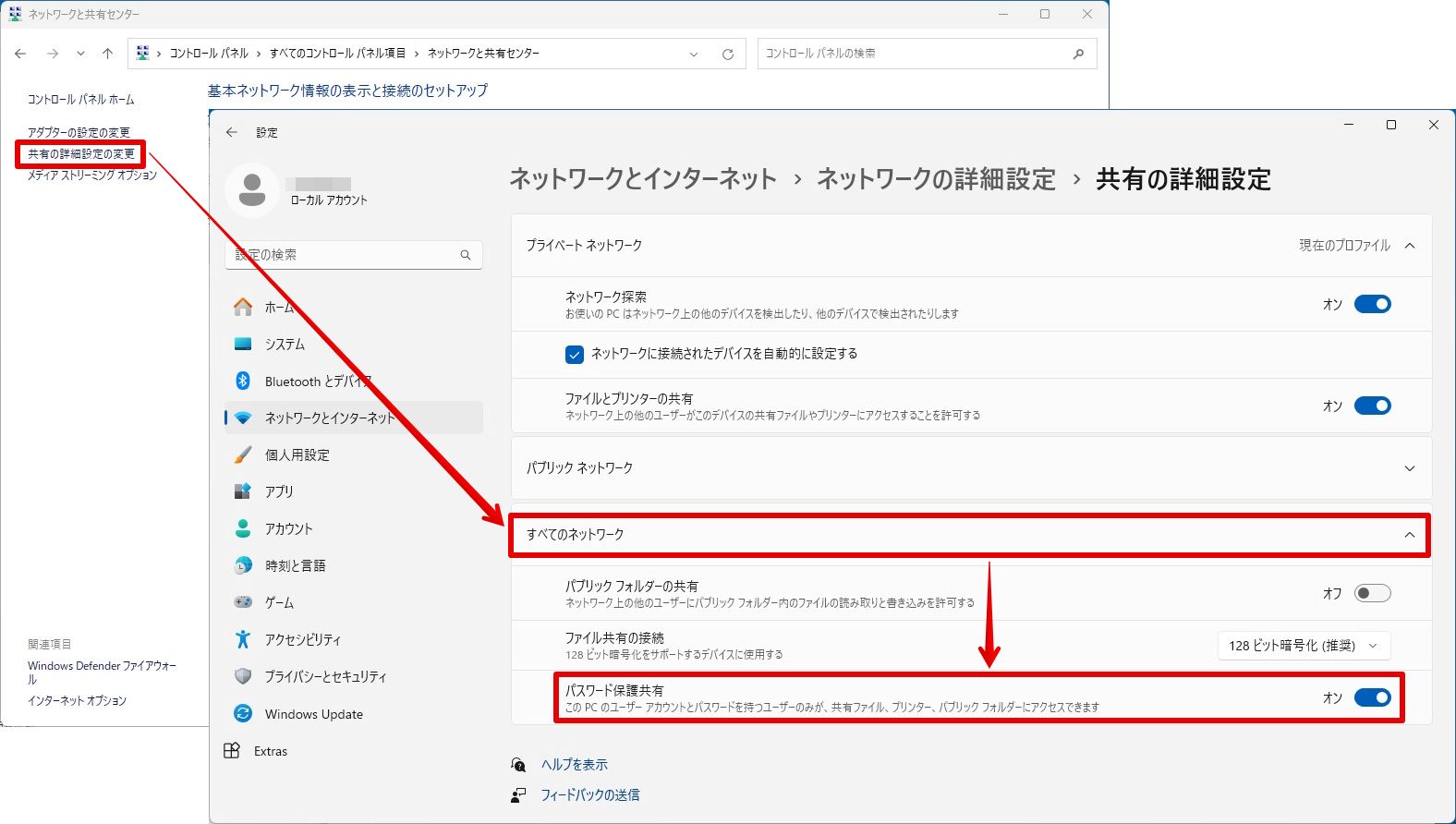The image size is (1456, 824).
Task: Collapse the すべてのネットワーク section
Action: tap(1410, 535)
